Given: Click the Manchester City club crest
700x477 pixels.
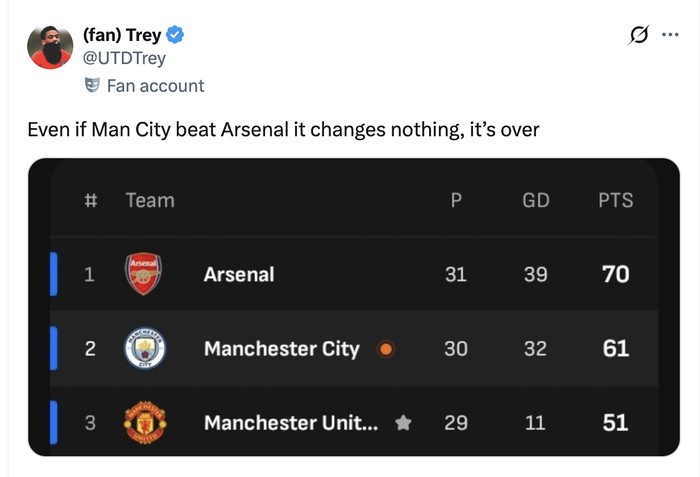Looking at the screenshot, I should 144,349.
